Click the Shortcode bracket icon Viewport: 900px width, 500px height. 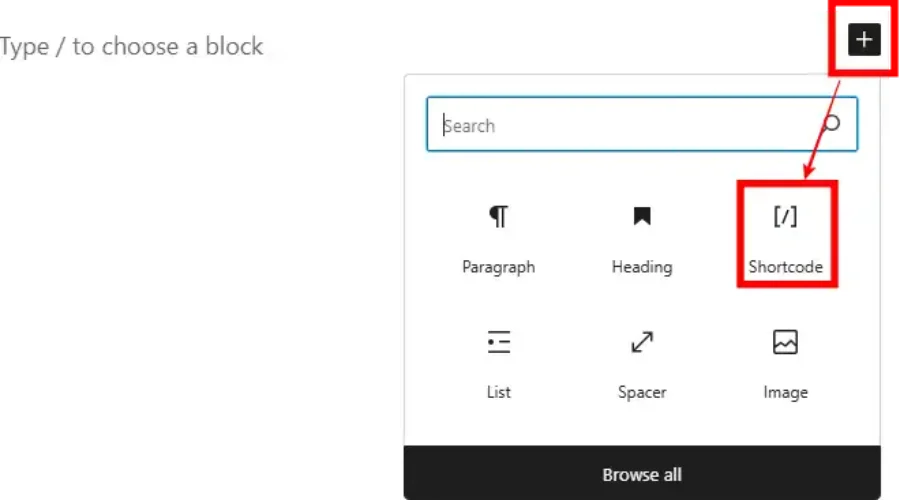tap(786, 216)
